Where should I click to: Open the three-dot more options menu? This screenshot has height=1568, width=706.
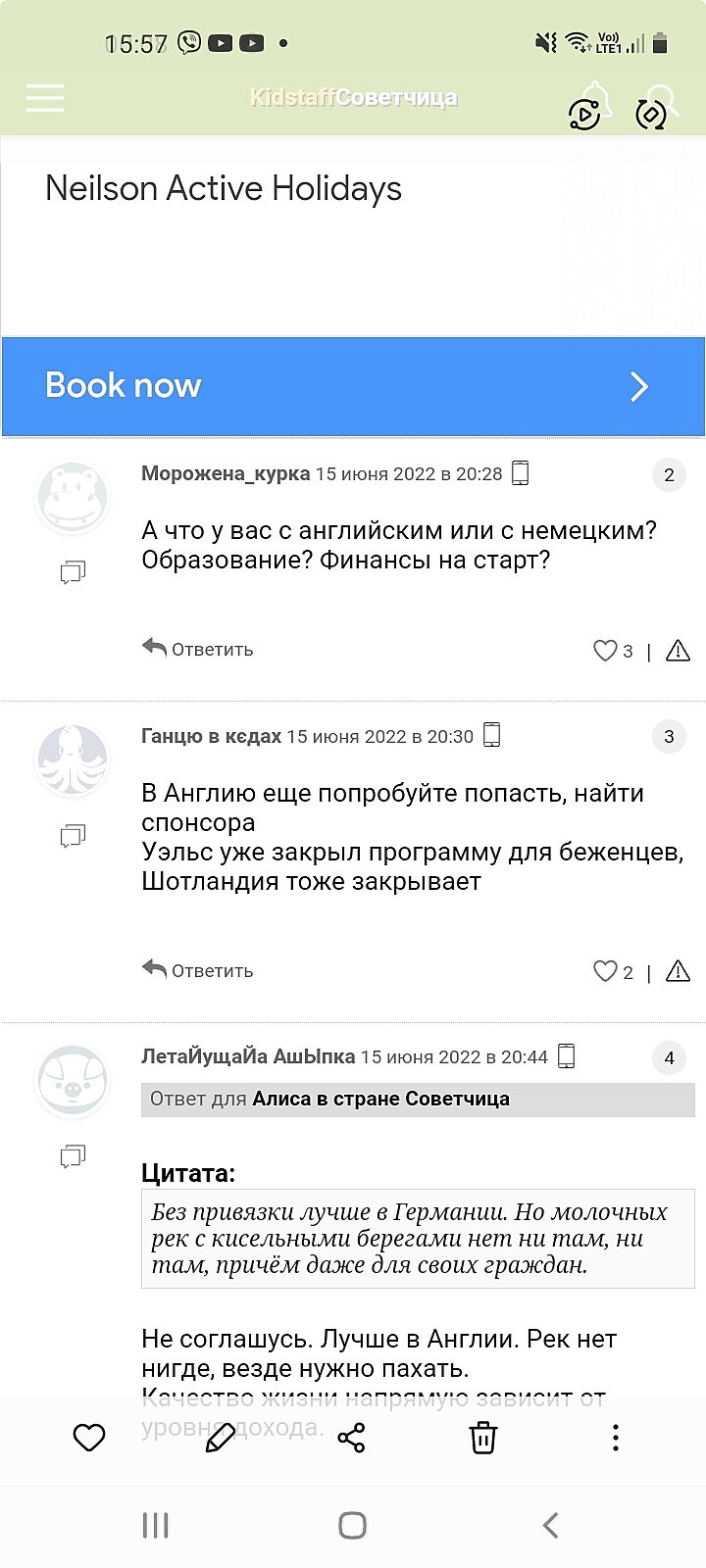click(x=615, y=1438)
